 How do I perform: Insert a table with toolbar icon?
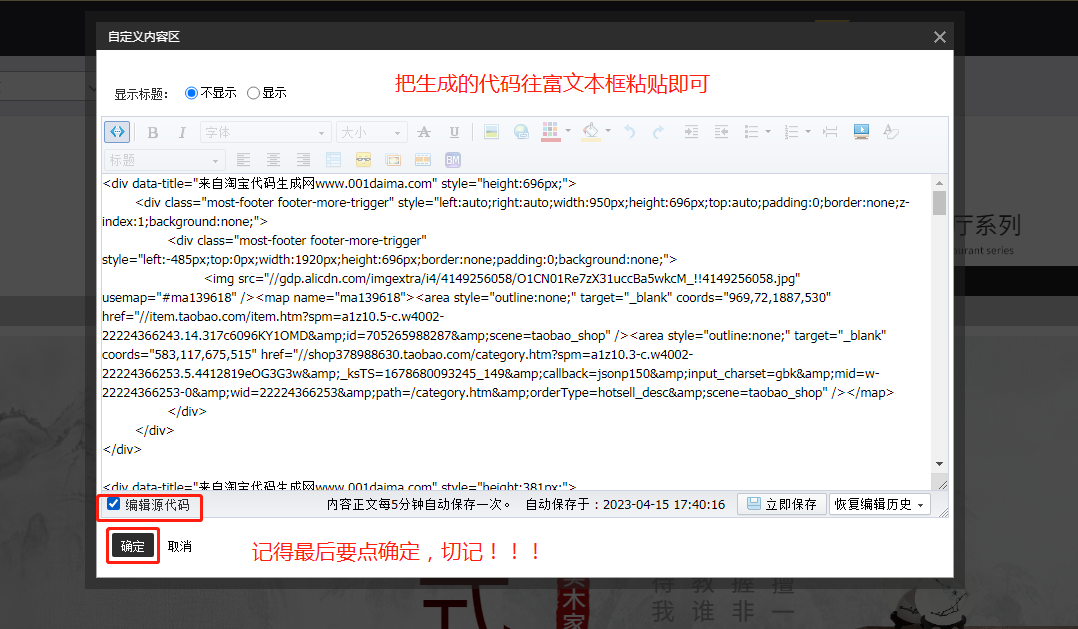pyautogui.click(x=333, y=160)
